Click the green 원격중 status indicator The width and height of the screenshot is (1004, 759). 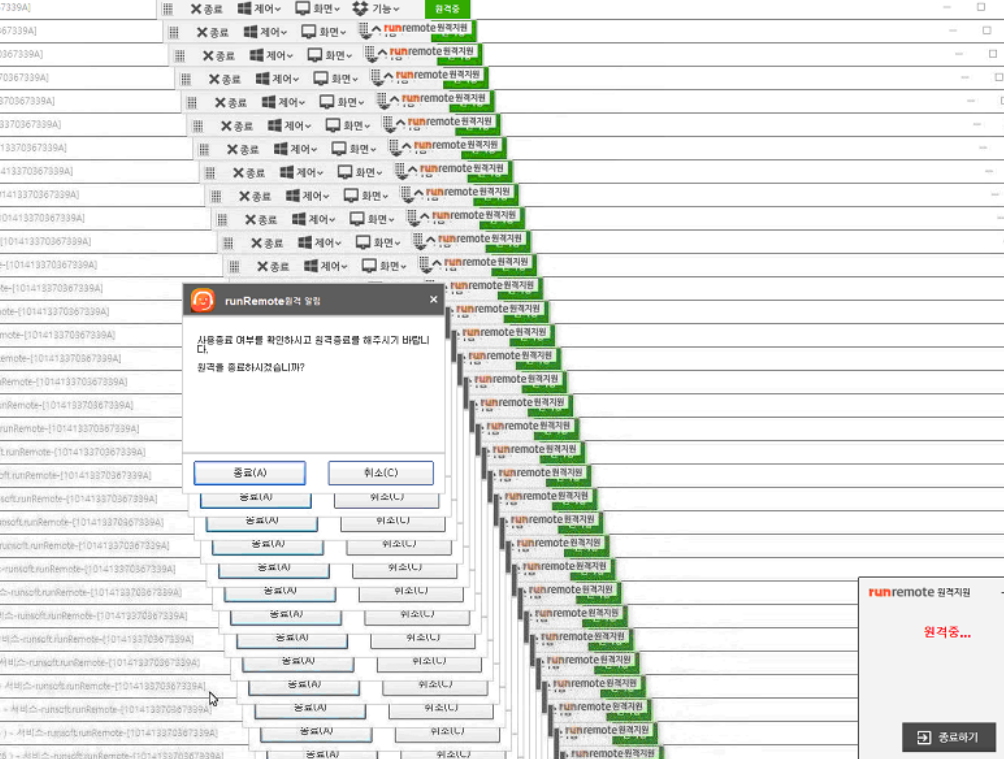(446, 9)
